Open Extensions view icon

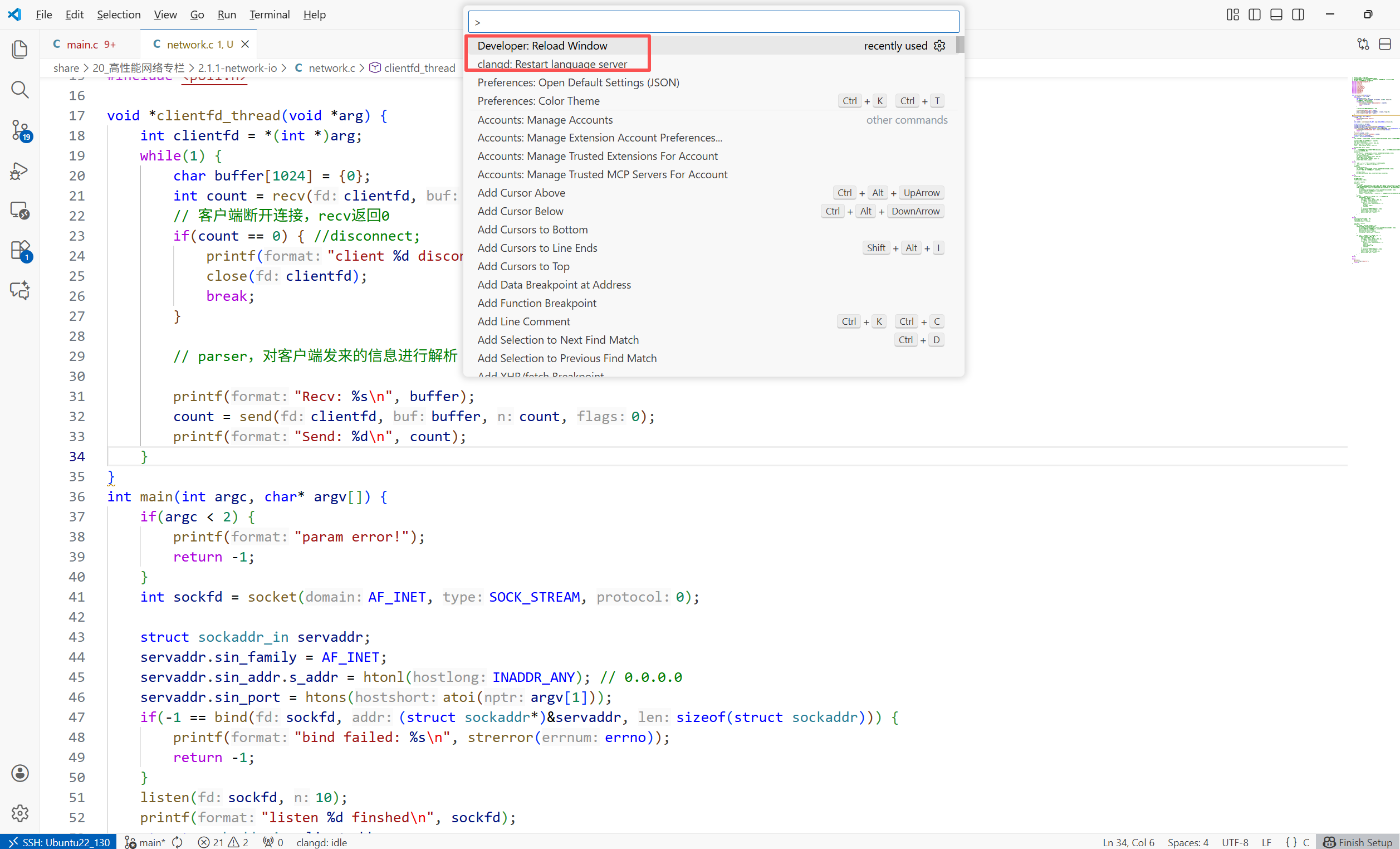[20, 250]
